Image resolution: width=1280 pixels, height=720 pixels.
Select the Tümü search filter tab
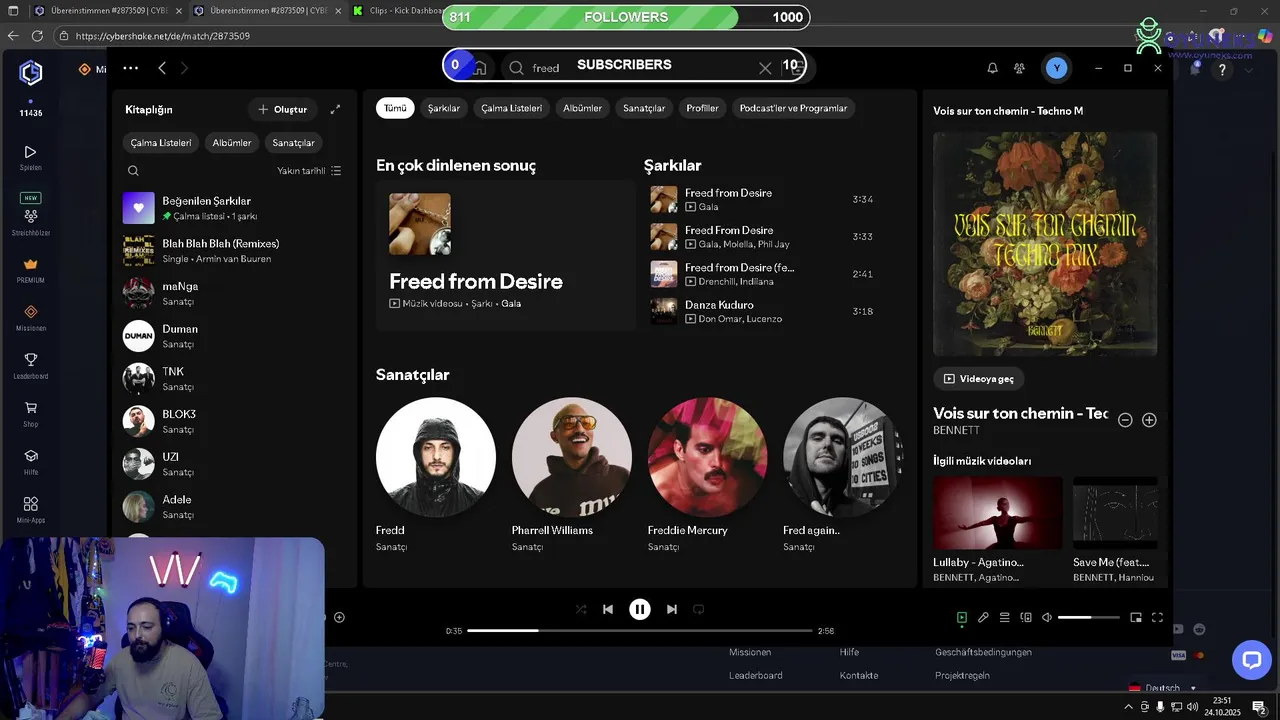click(x=395, y=108)
